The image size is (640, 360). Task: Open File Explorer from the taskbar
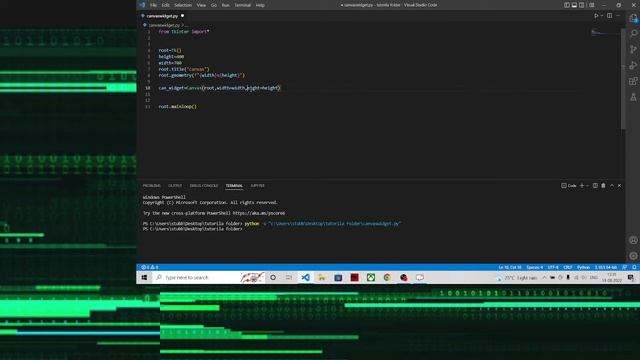tap(322, 278)
